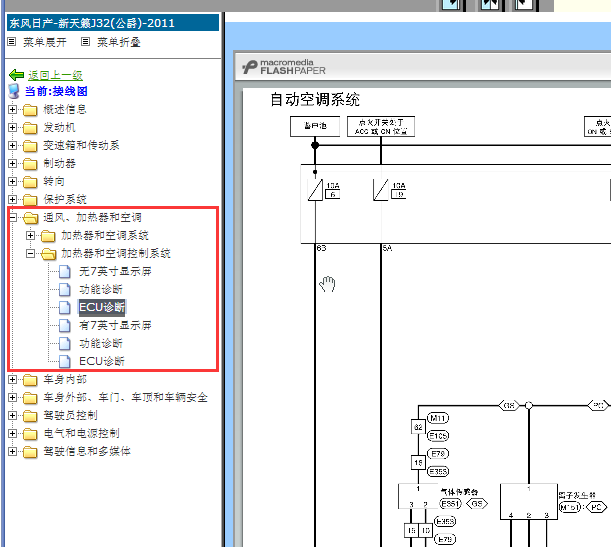Select the 发动机 folder label
Viewport: 611px width, 547px height.
coord(59,127)
